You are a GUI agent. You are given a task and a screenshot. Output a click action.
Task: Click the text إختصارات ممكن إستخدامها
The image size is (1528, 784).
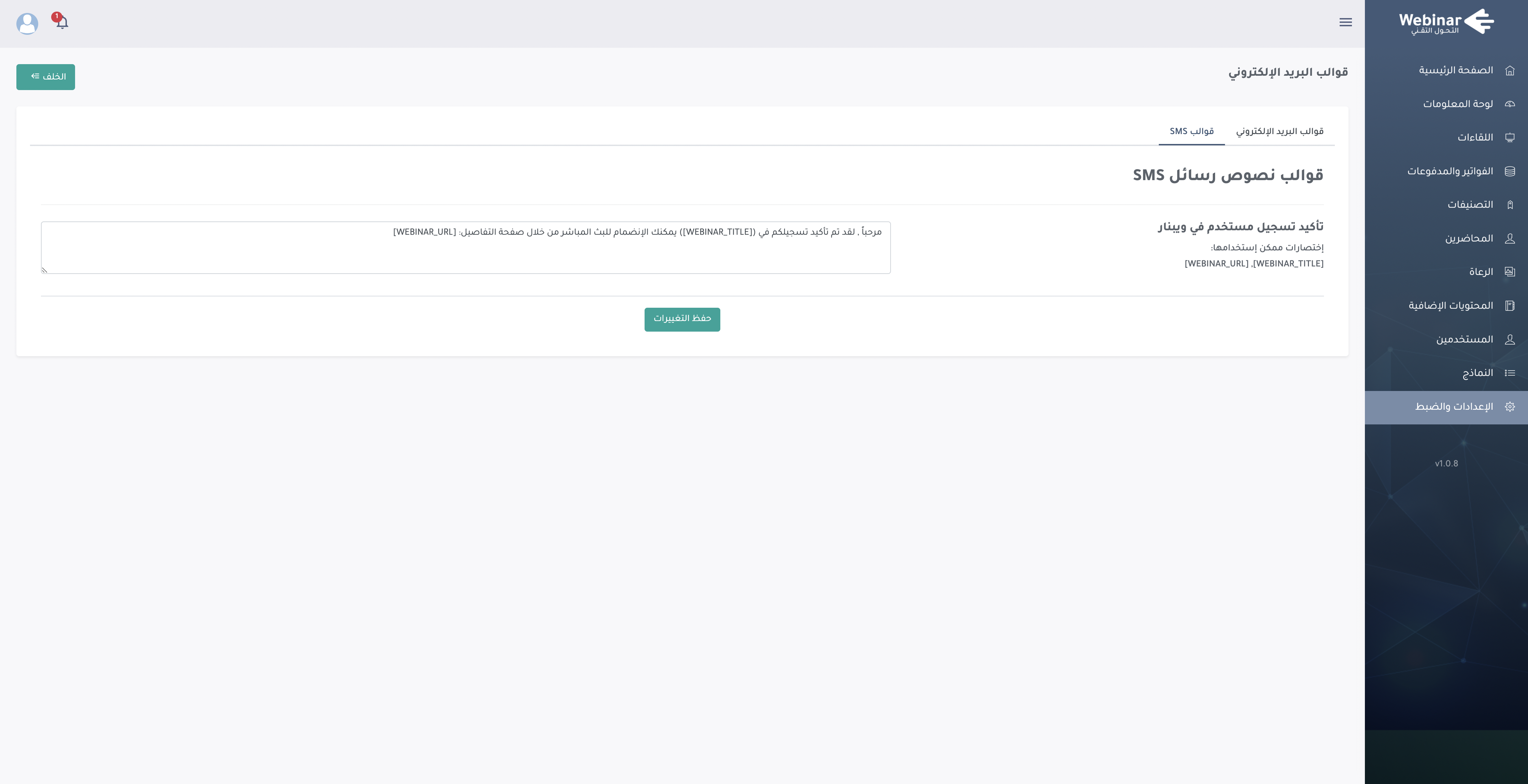[x=1267, y=248]
